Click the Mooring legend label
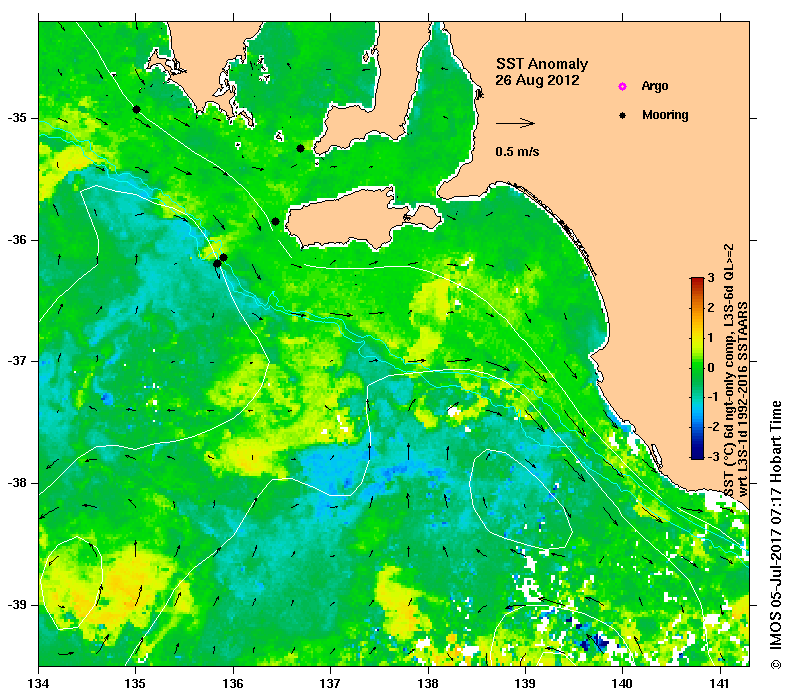Image resolution: width=791 pixels, height=700 pixels. [x=665, y=115]
